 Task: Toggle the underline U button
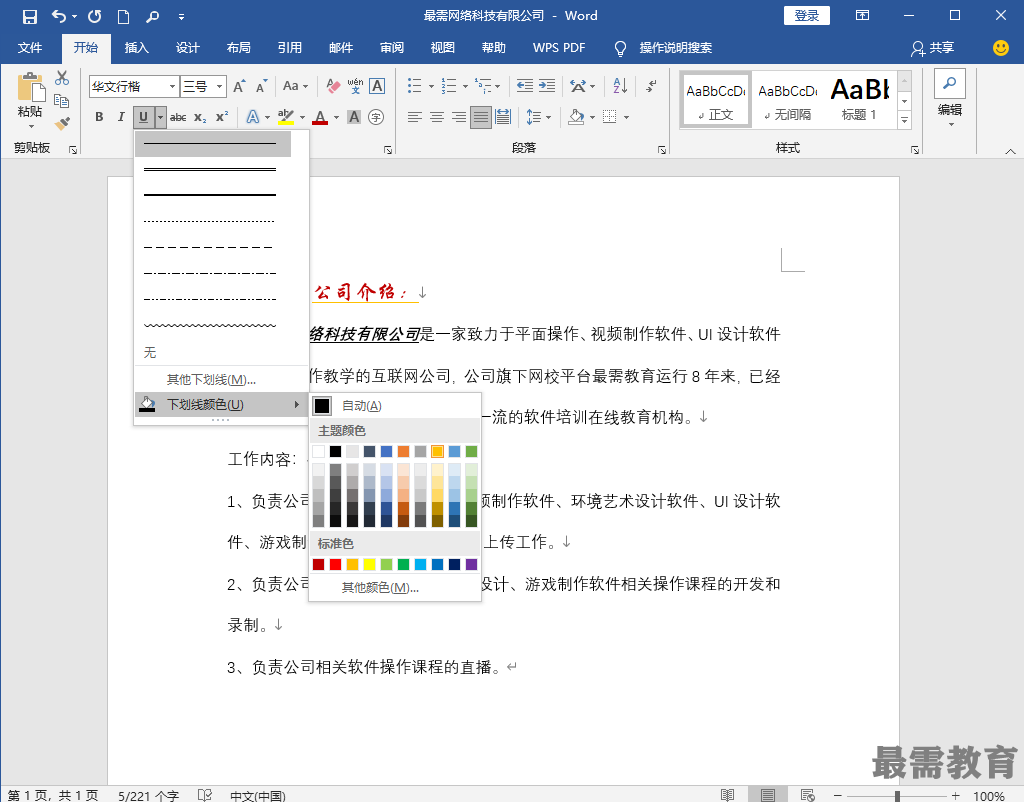pyautogui.click(x=144, y=117)
